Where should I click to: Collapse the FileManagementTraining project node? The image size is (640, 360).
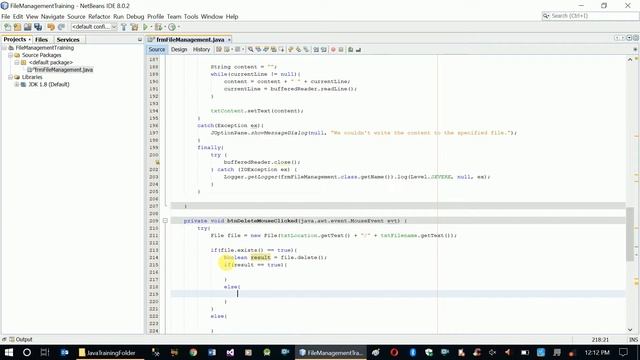coord(4,48)
